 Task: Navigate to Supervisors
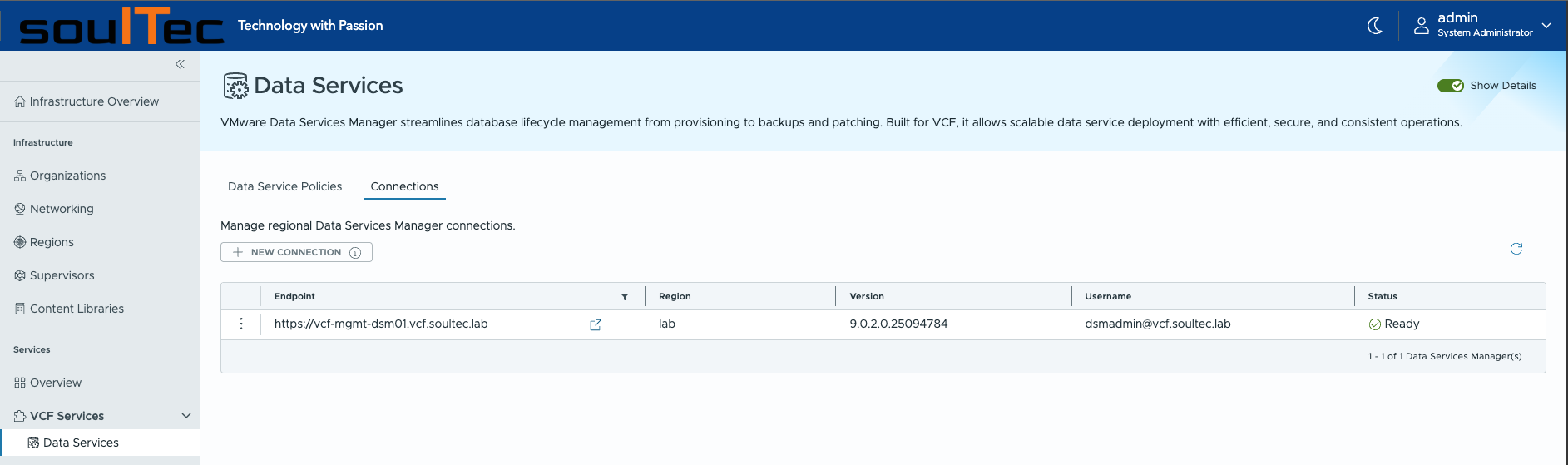pyautogui.click(x=62, y=275)
